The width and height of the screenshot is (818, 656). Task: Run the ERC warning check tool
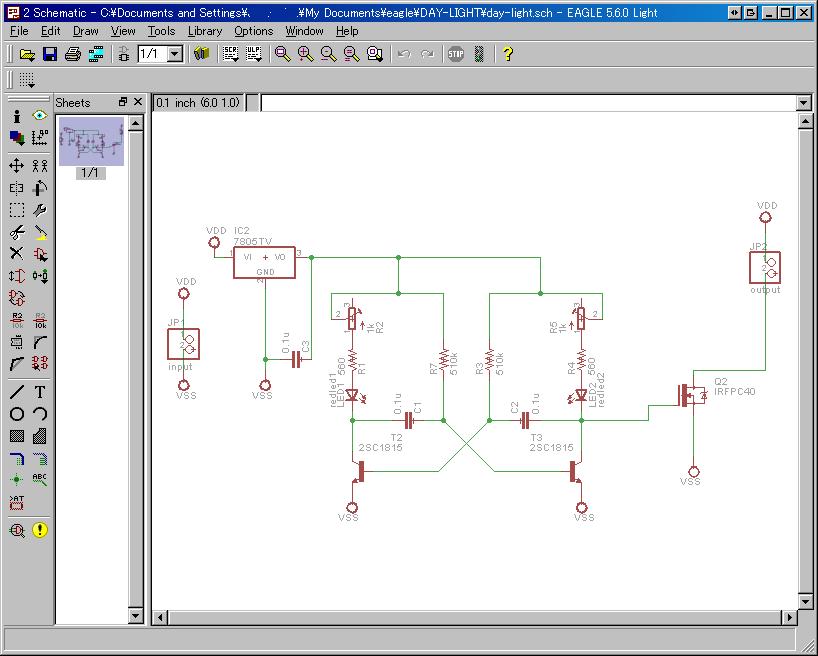point(40,530)
